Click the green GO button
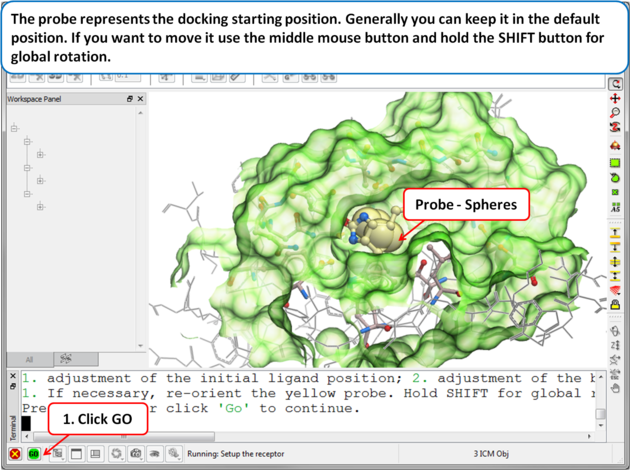The width and height of the screenshot is (630, 470). pos(34,454)
